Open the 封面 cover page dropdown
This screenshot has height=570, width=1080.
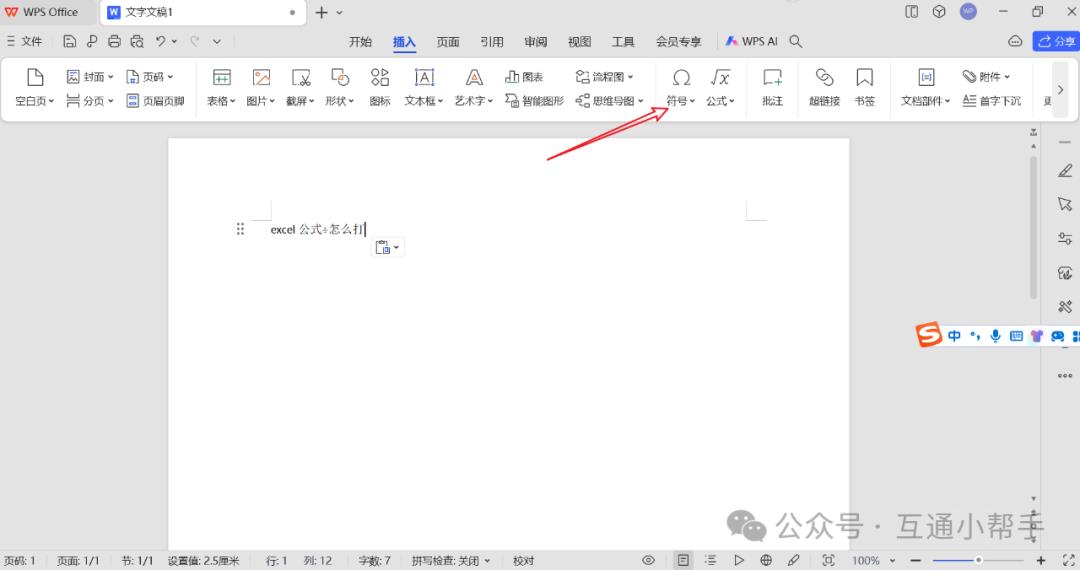click(90, 77)
